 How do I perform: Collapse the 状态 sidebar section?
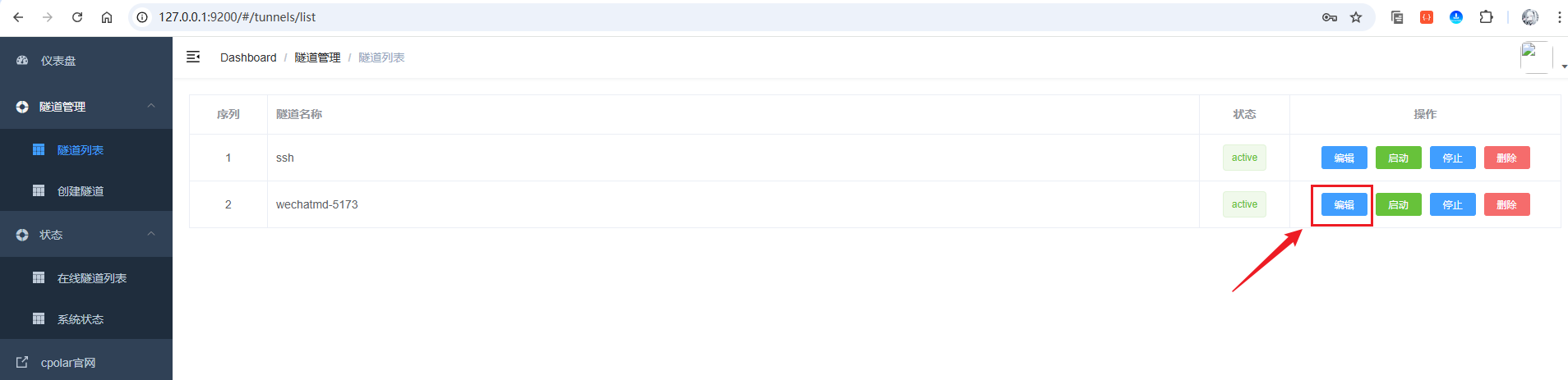click(x=86, y=235)
